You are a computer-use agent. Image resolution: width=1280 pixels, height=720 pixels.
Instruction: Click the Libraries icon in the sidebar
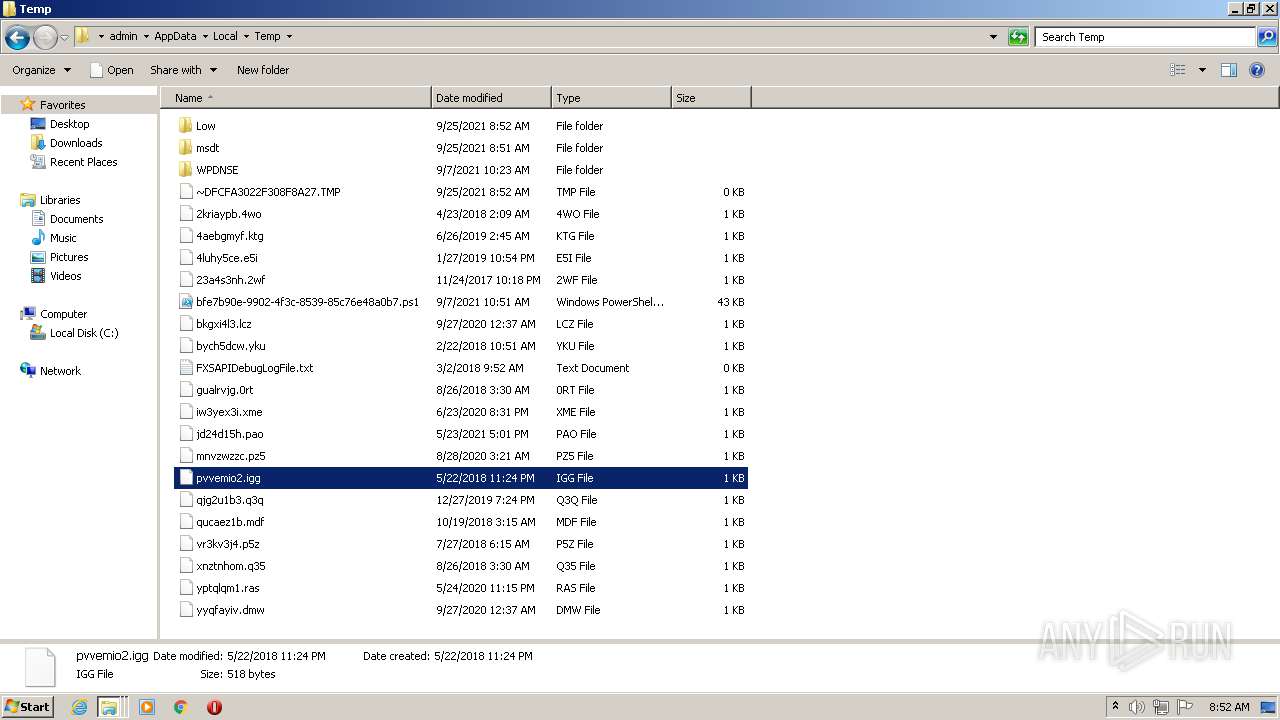(x=28, y=200)
